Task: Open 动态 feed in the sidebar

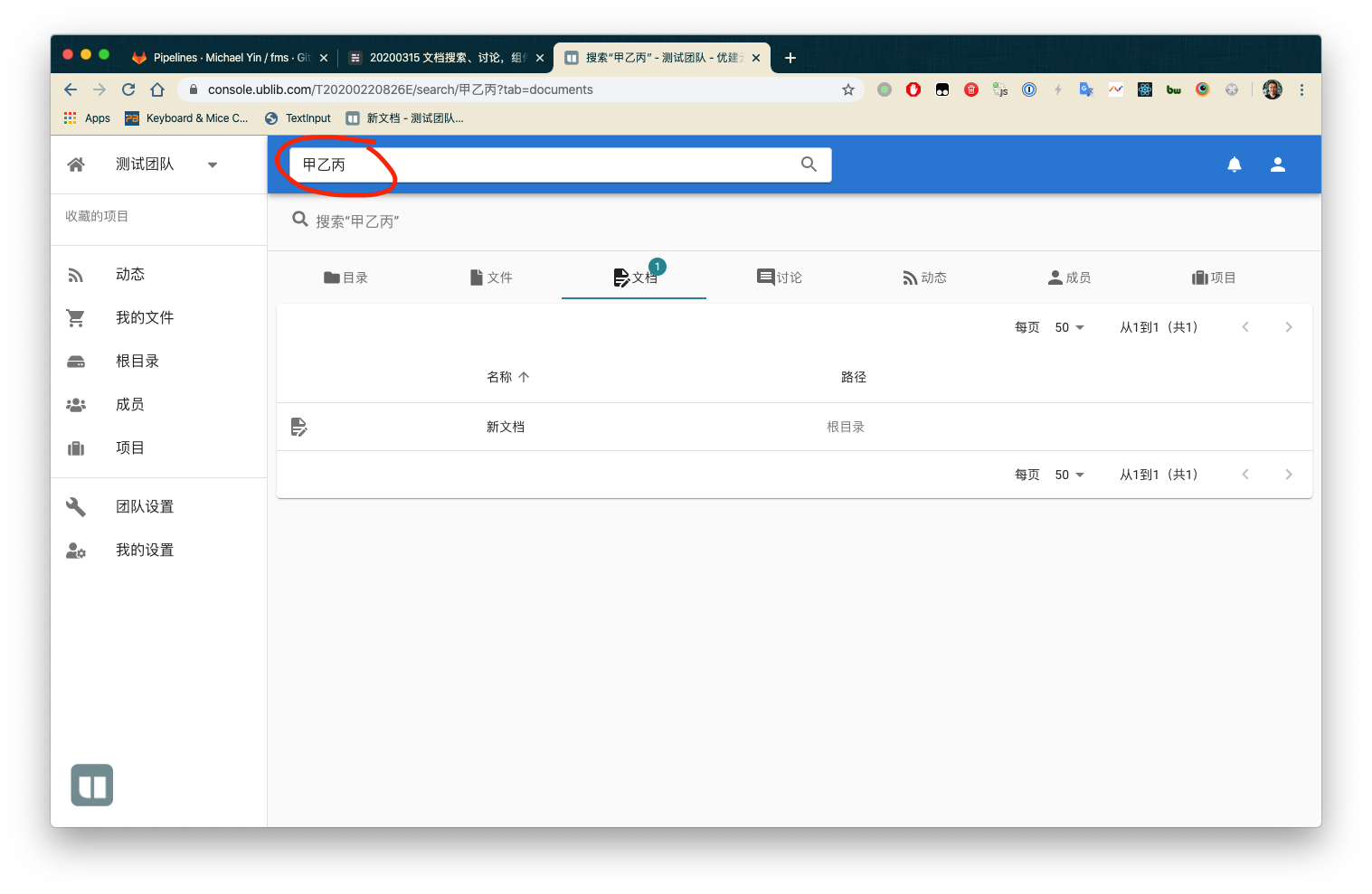Action: tap(130, 274)
